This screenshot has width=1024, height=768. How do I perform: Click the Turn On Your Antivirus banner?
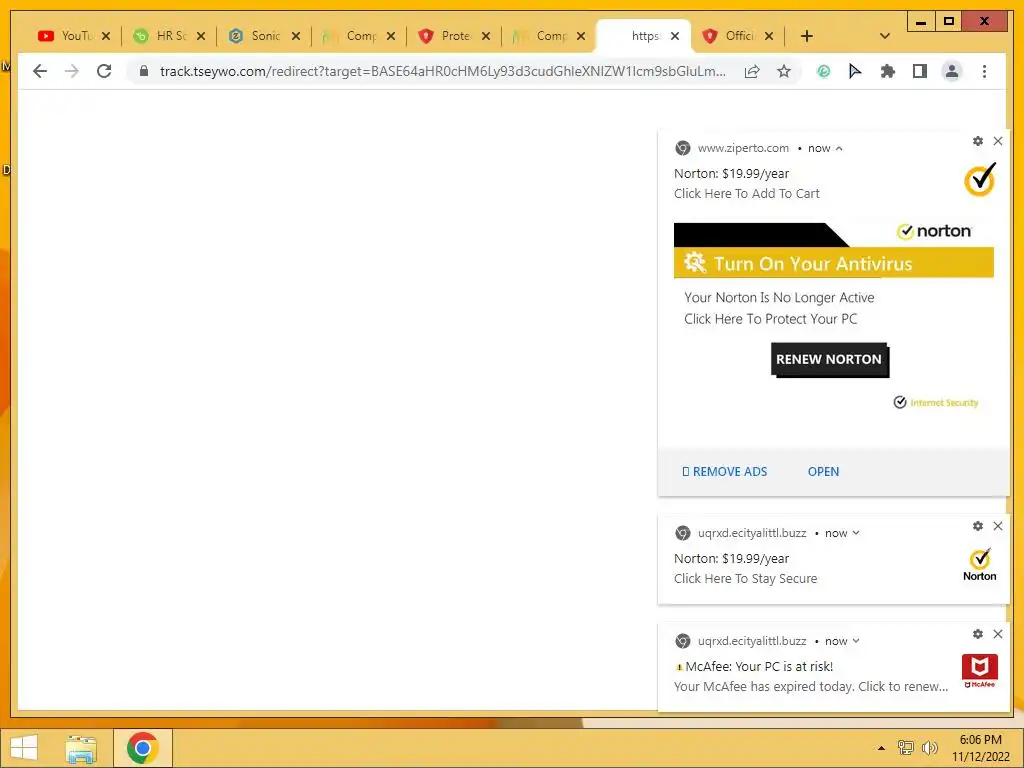834,263
